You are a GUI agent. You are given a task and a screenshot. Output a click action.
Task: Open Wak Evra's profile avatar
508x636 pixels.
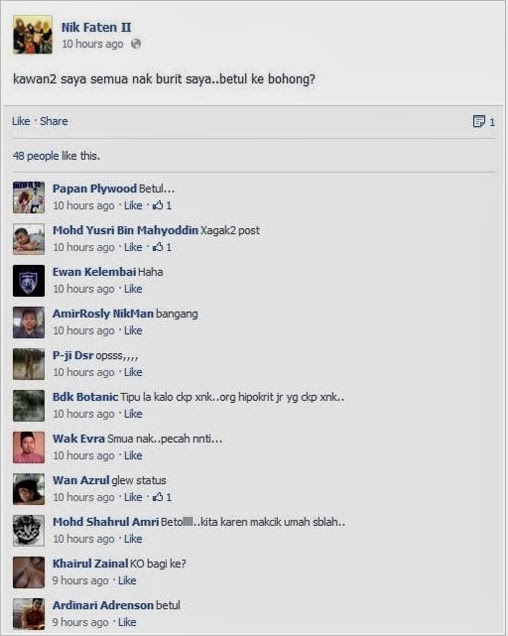[x=29, y=447]
